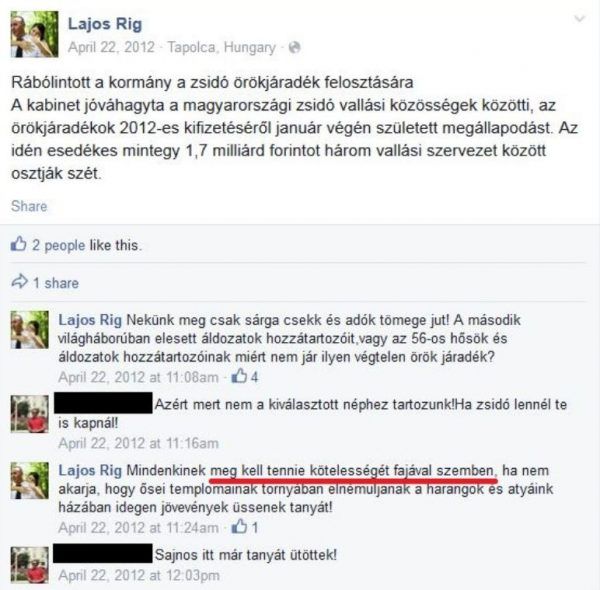Open the post options chevron dropdown

click(x=580, y=19)
